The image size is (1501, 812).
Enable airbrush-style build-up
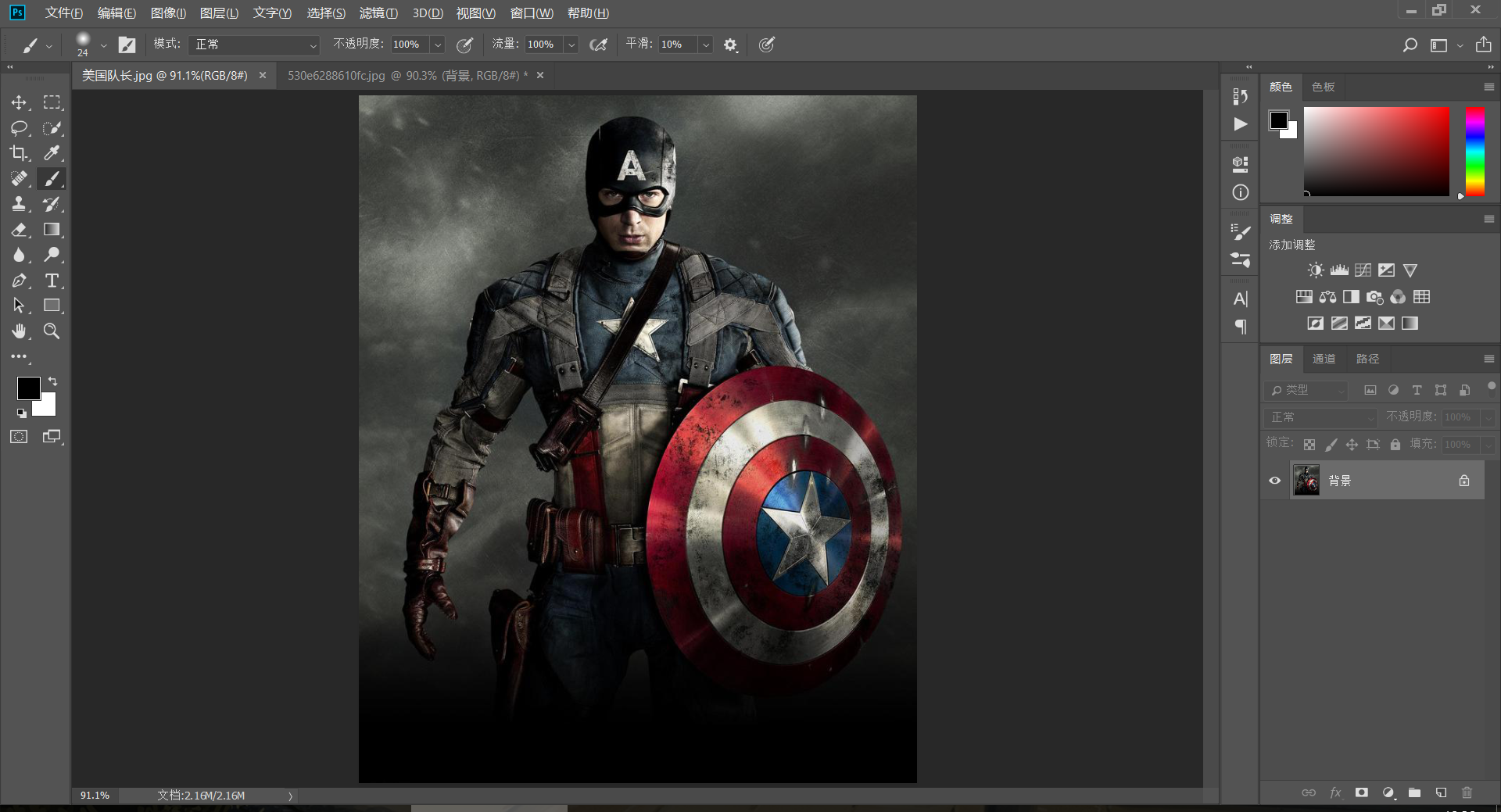(598, 45)
